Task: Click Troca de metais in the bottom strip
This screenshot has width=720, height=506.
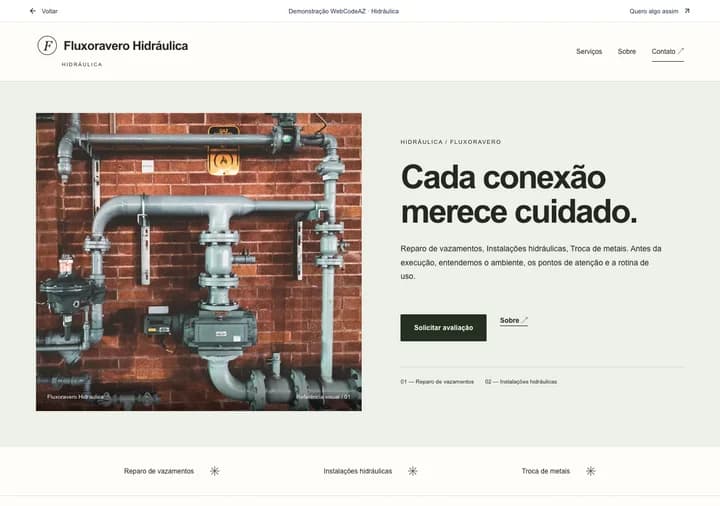Action: [x=546, y=471]
